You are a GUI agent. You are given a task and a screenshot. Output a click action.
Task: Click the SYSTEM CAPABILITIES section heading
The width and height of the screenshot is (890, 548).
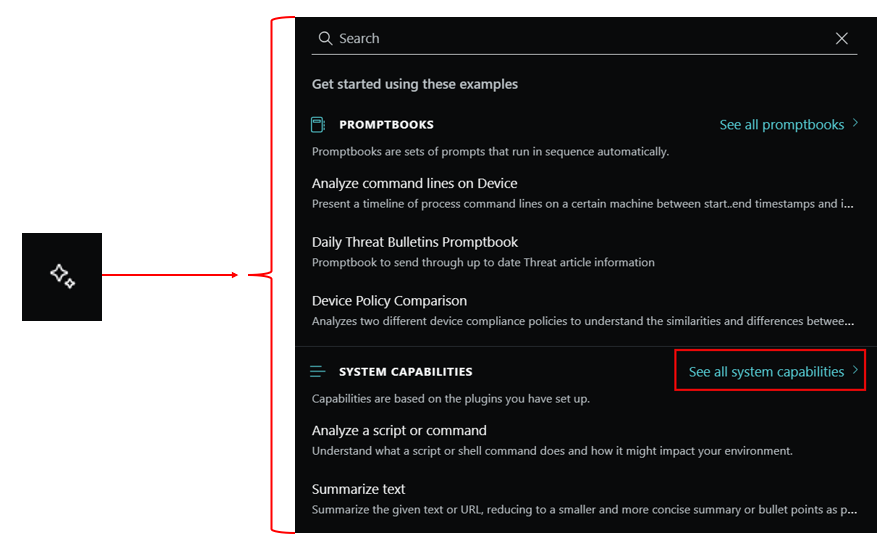pyautogui.click(x=405, y=372)
